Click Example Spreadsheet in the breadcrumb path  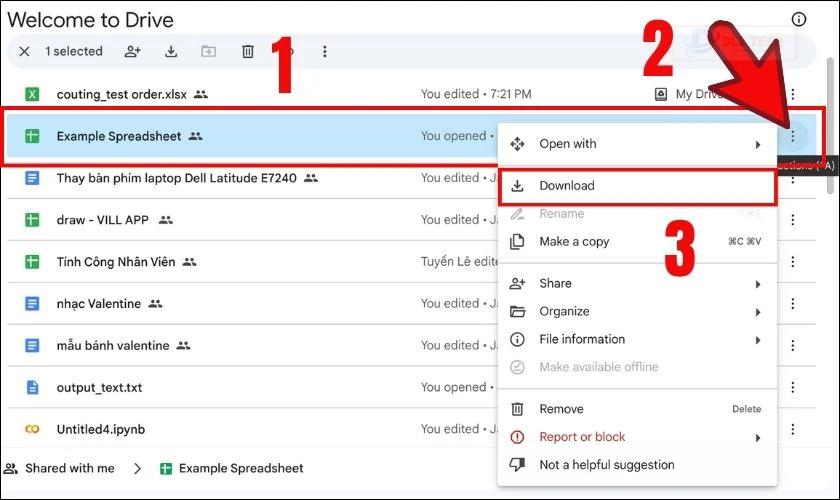pos(241,468)
